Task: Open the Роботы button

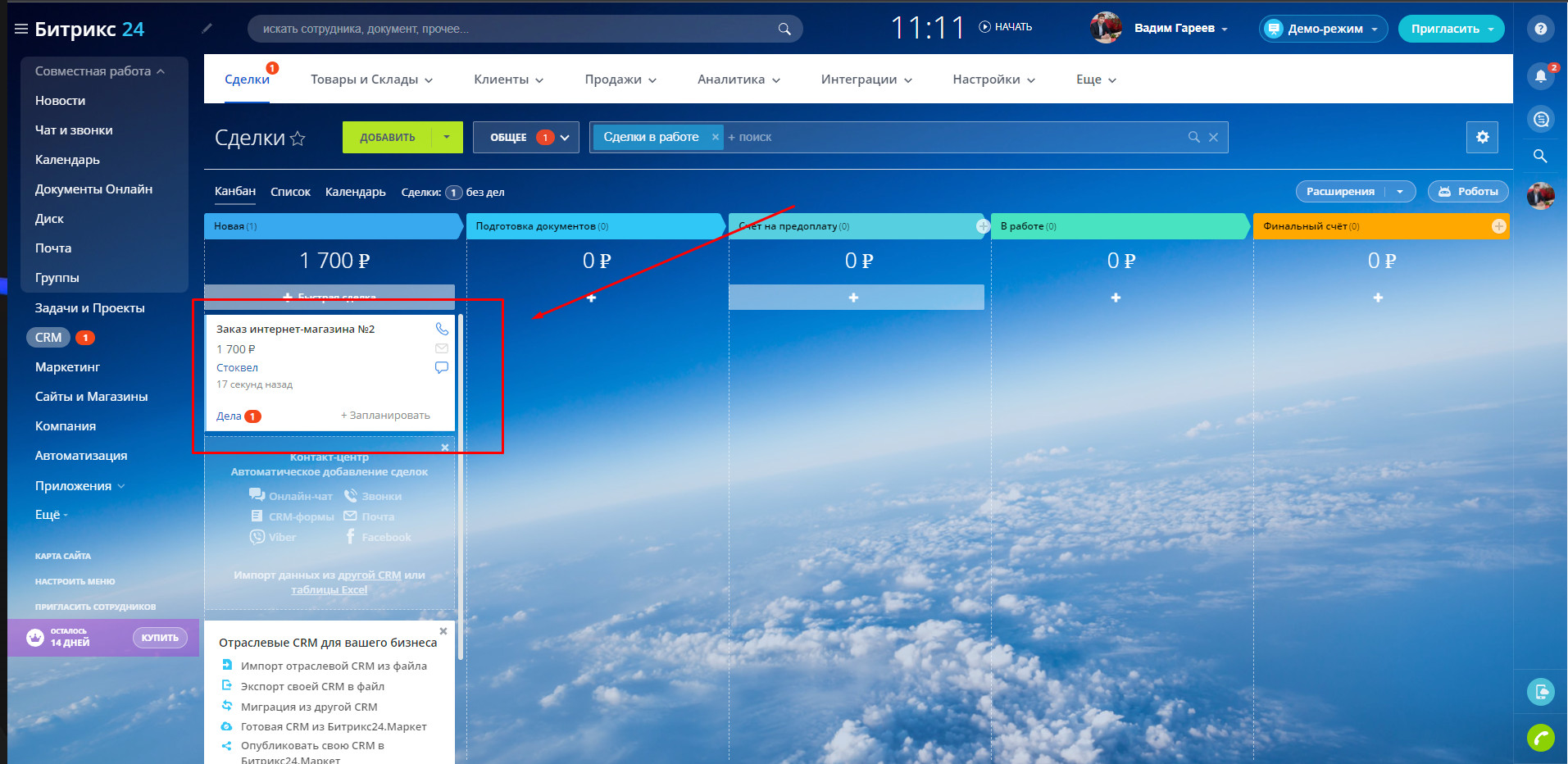Action: tap(1468, 191)
